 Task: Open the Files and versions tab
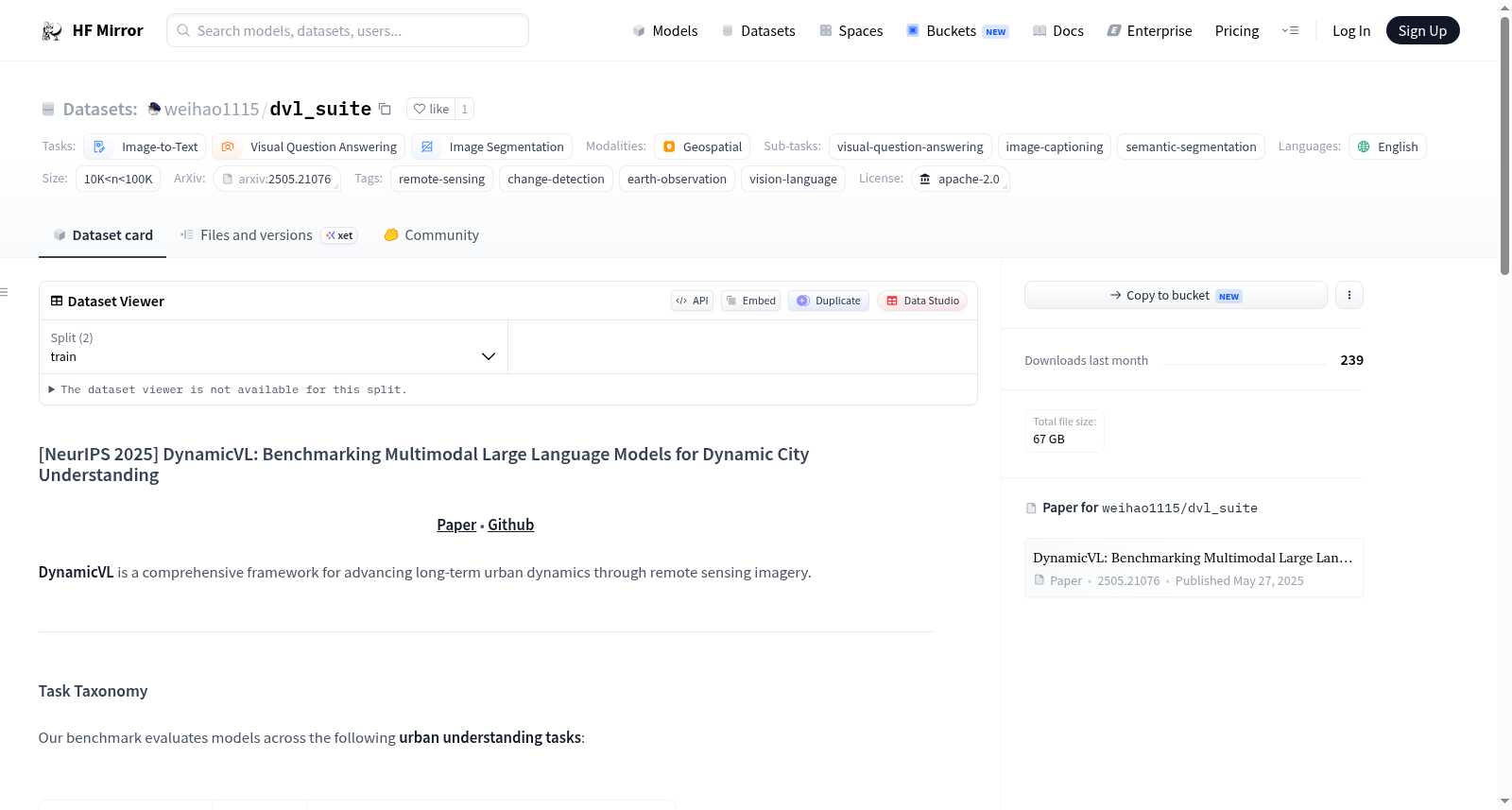(268, 235)
